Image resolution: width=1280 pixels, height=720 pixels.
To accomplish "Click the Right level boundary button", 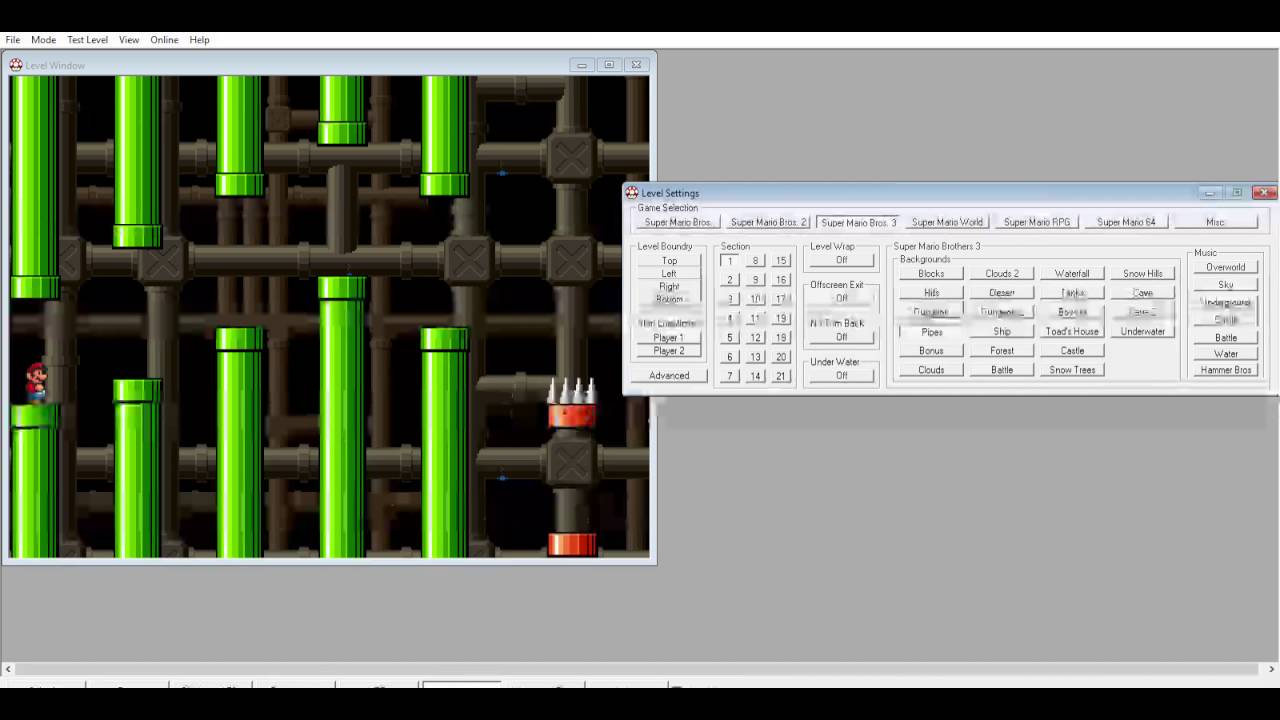I will click(669, 286).
